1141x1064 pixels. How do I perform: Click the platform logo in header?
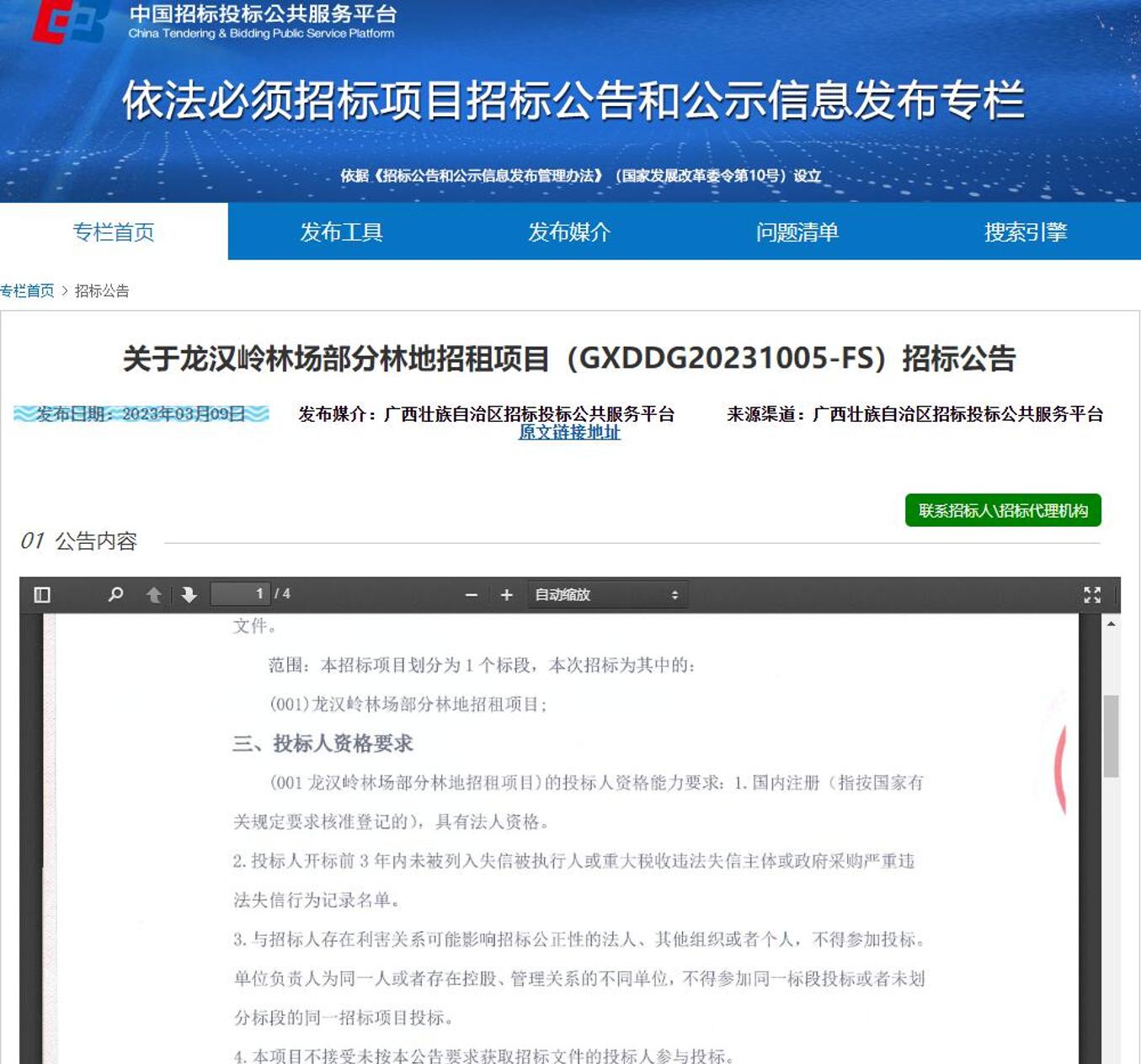pos(71,23)
